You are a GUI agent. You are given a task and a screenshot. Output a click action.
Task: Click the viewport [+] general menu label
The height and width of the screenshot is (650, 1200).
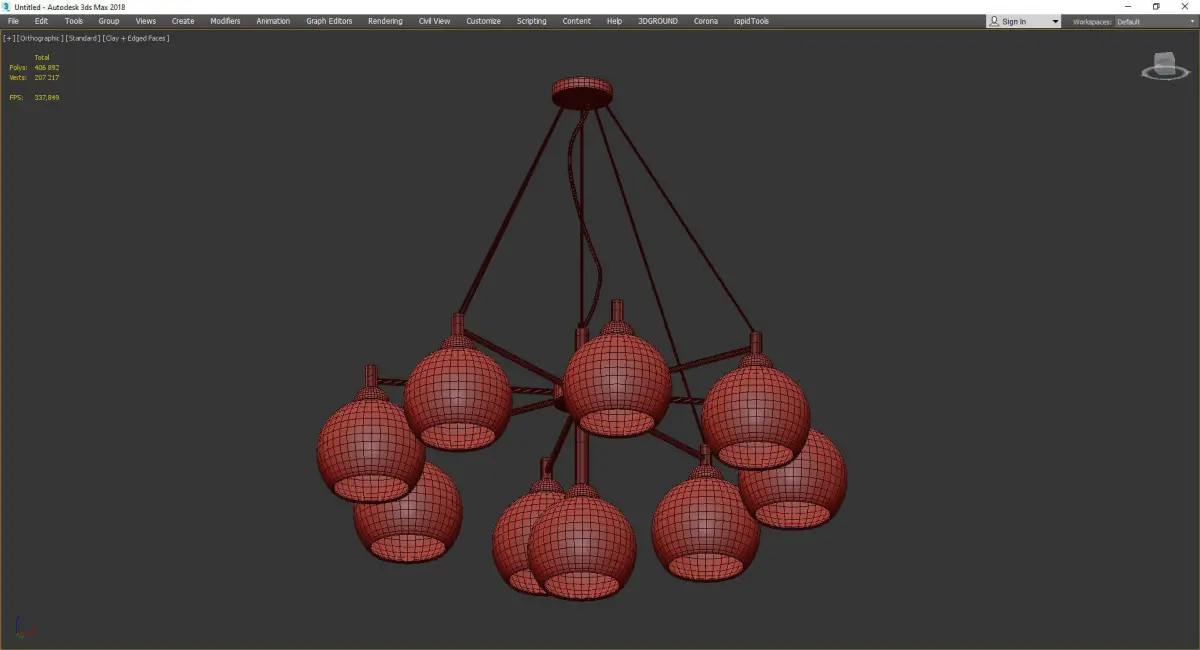9,38
